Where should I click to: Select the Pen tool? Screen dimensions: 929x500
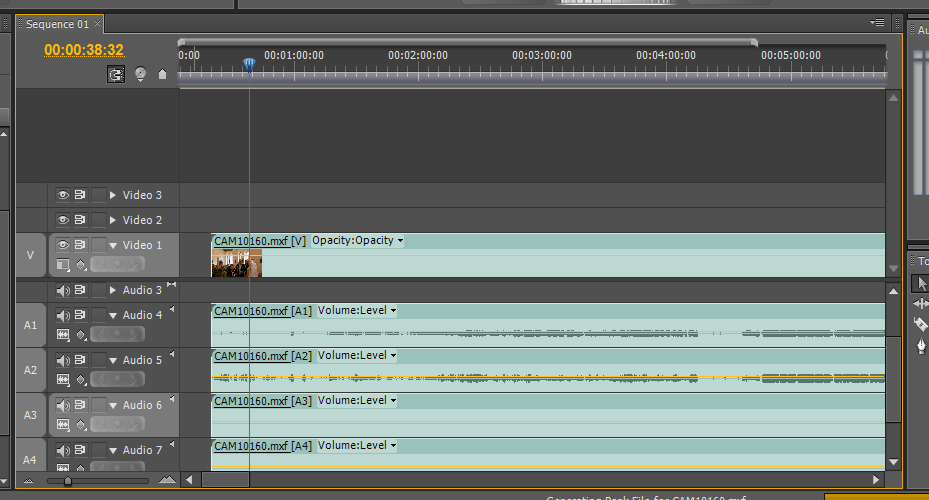coord(922,346)
